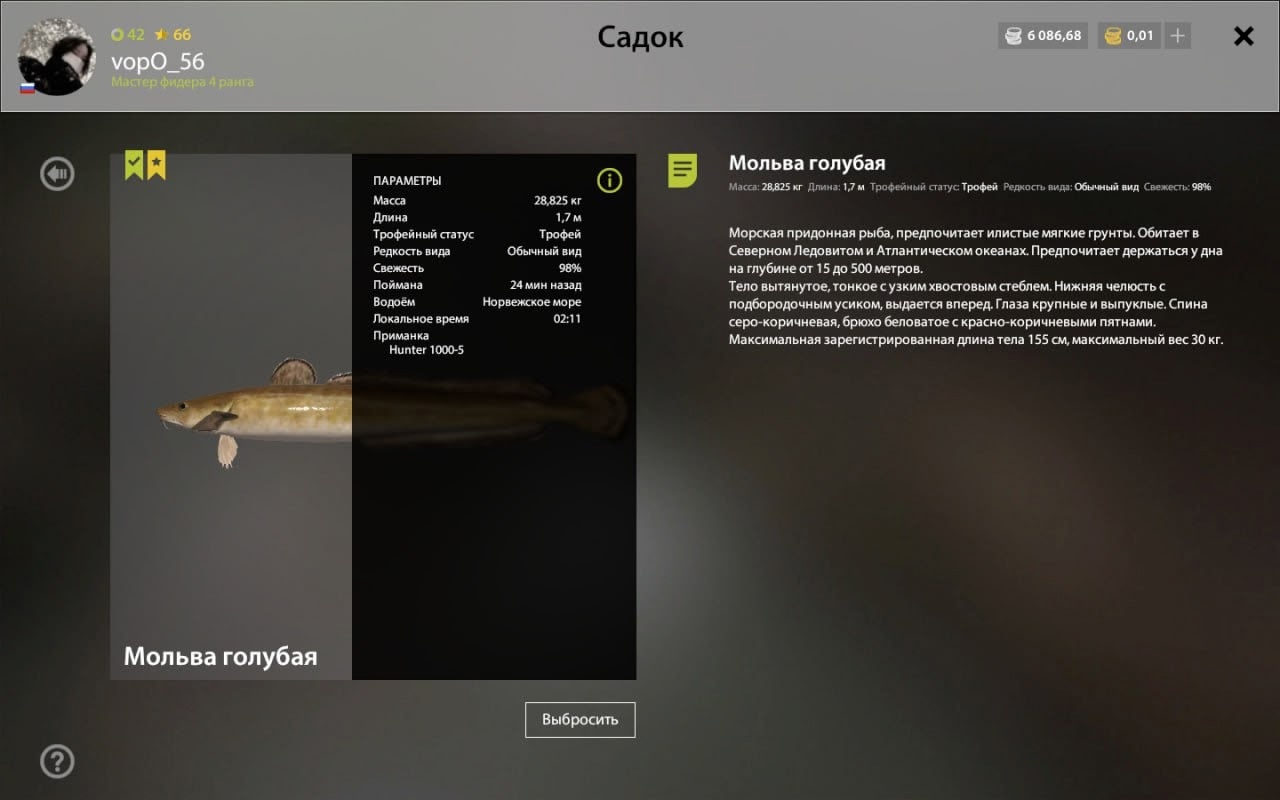
Task: Open the help question mark icon
Action: coord(57,761)
